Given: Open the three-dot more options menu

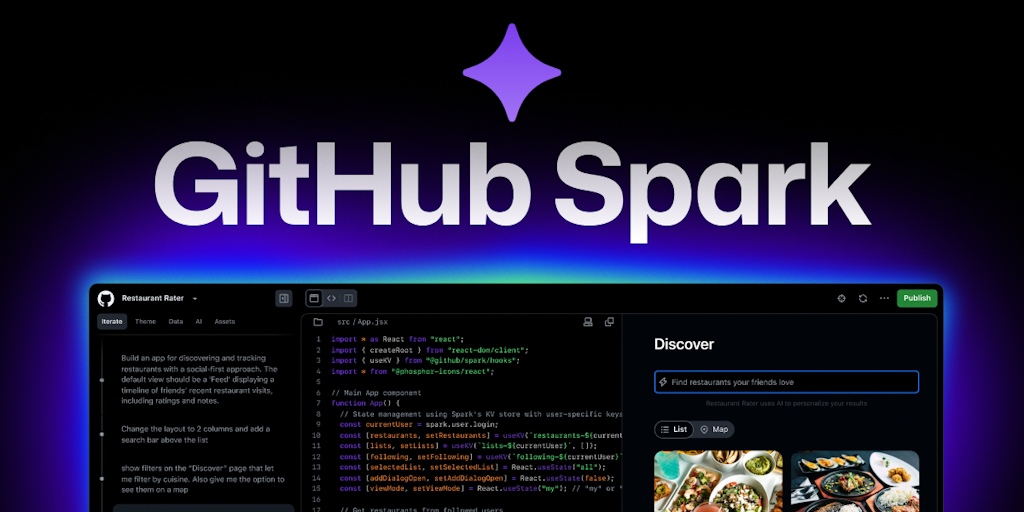Looking at the screenshot, I should 884,298.
